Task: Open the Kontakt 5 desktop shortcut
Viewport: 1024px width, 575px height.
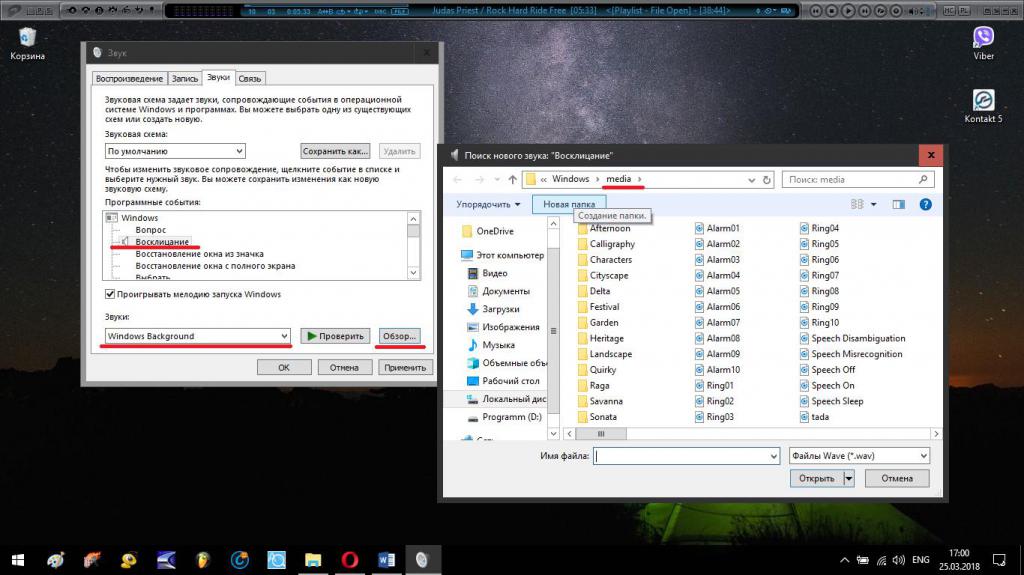Action: 983,106
